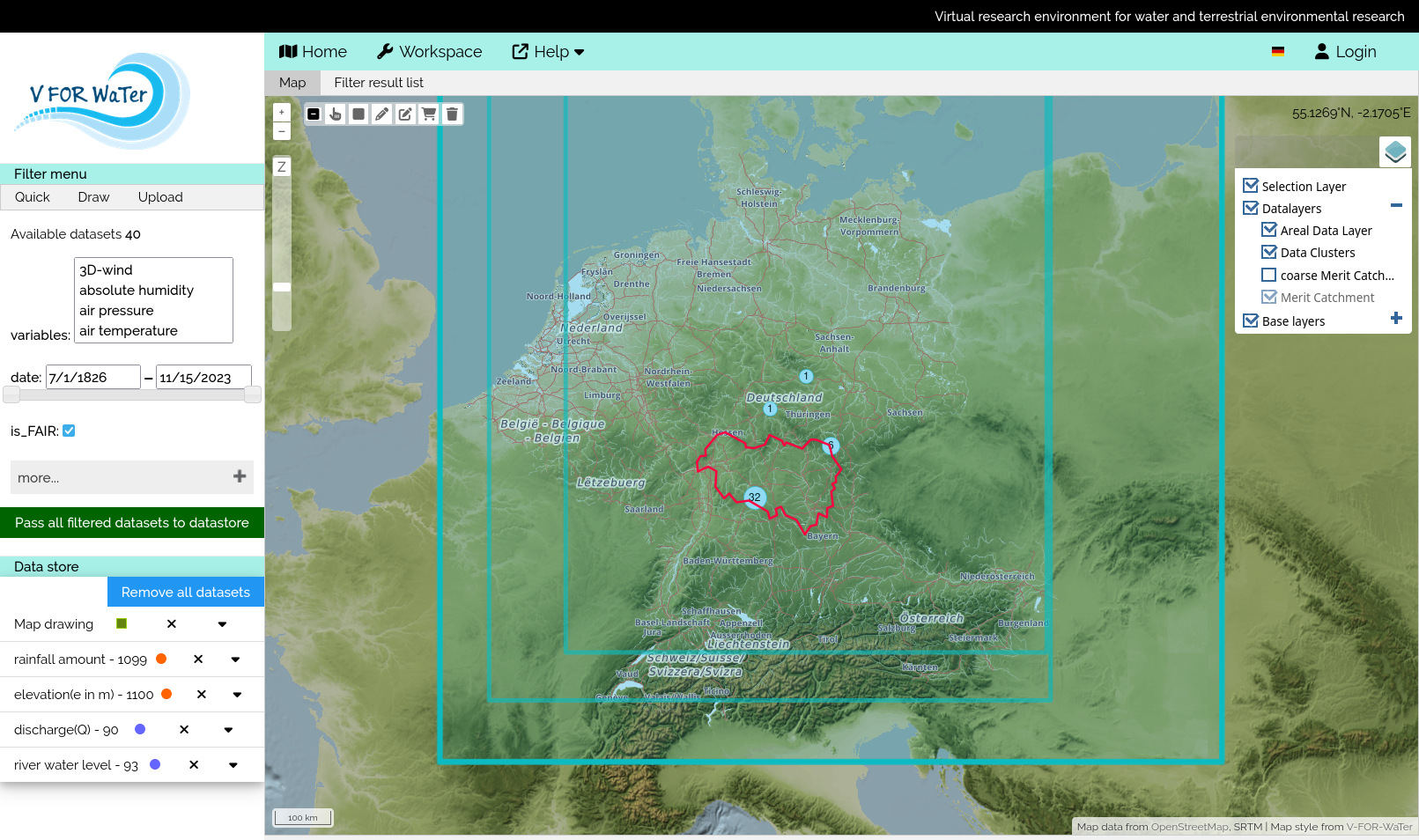Select the pencil draw tool
1419x840 pixels.
381,114
